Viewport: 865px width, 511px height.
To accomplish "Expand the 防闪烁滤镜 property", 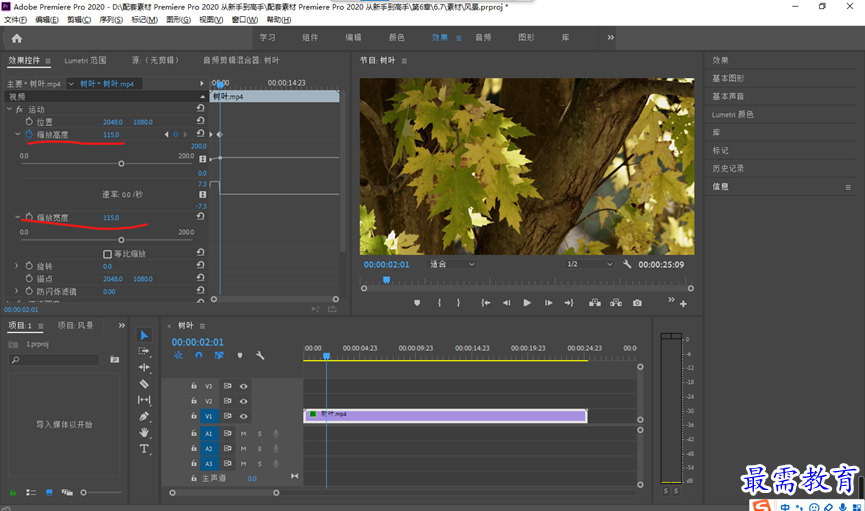I will click(17, 291).
